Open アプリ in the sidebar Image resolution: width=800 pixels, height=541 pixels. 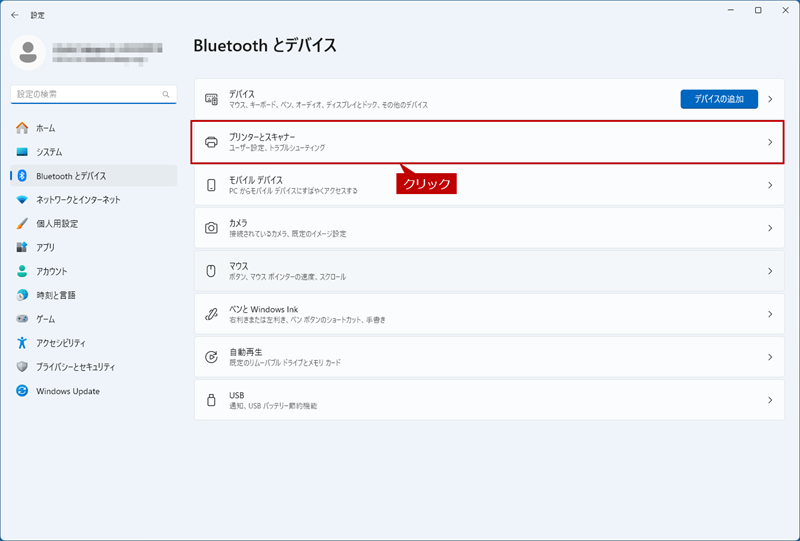click(94, 248)
